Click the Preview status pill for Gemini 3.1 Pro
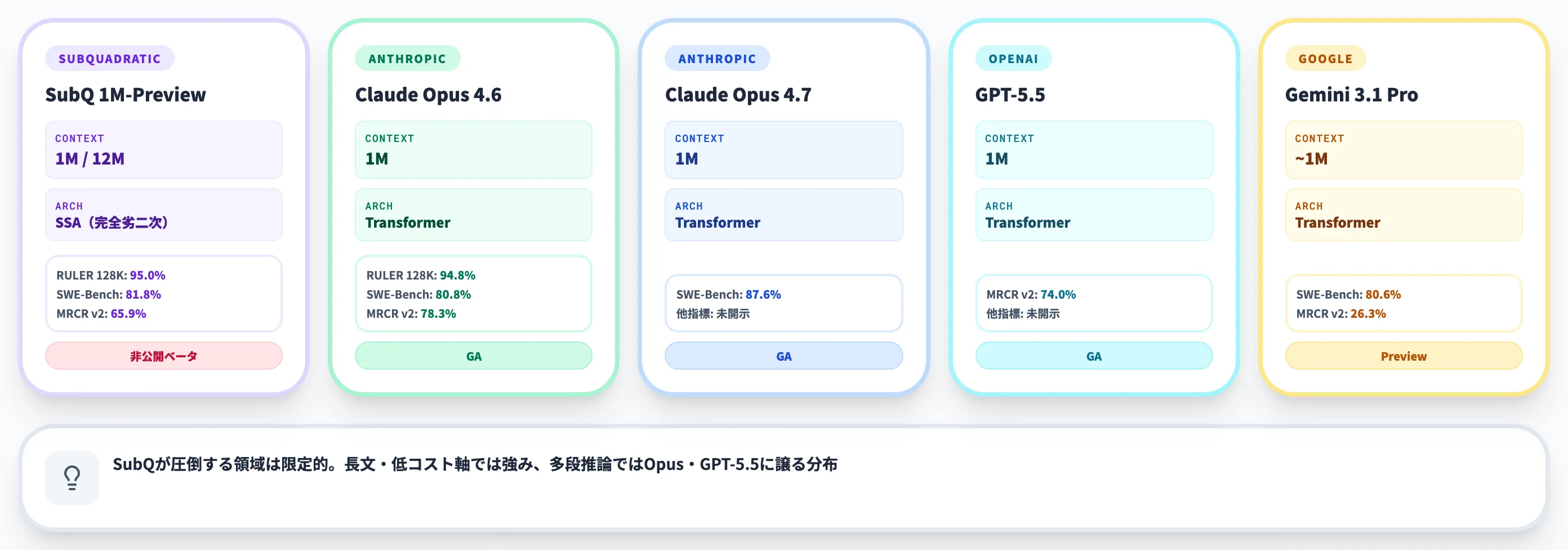The width and height of the screenshot is (1568, 550). [x=1404, y=356]
